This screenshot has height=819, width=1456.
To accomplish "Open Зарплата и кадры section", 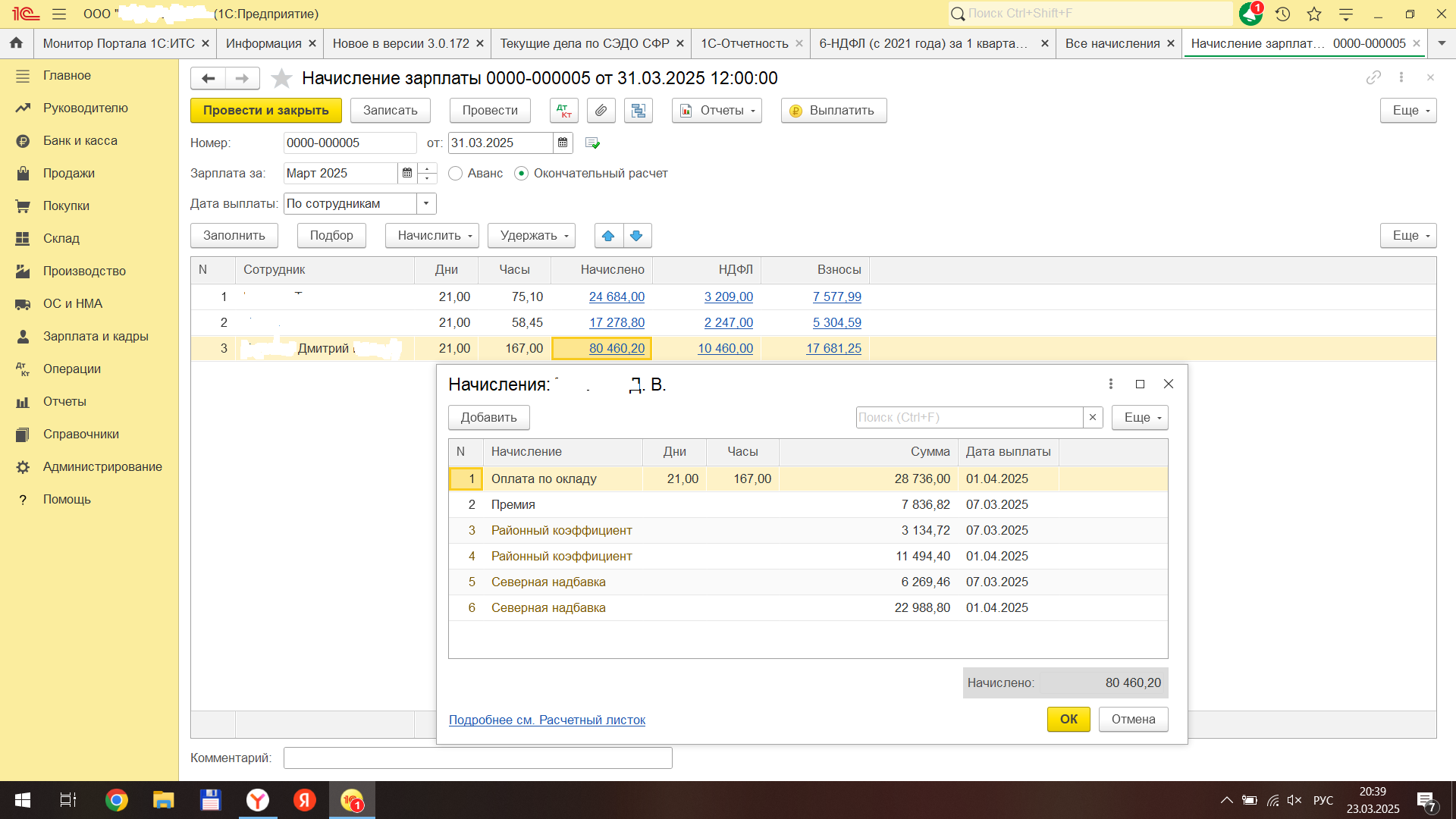I will pyautogui.click(x=96, y=336).
